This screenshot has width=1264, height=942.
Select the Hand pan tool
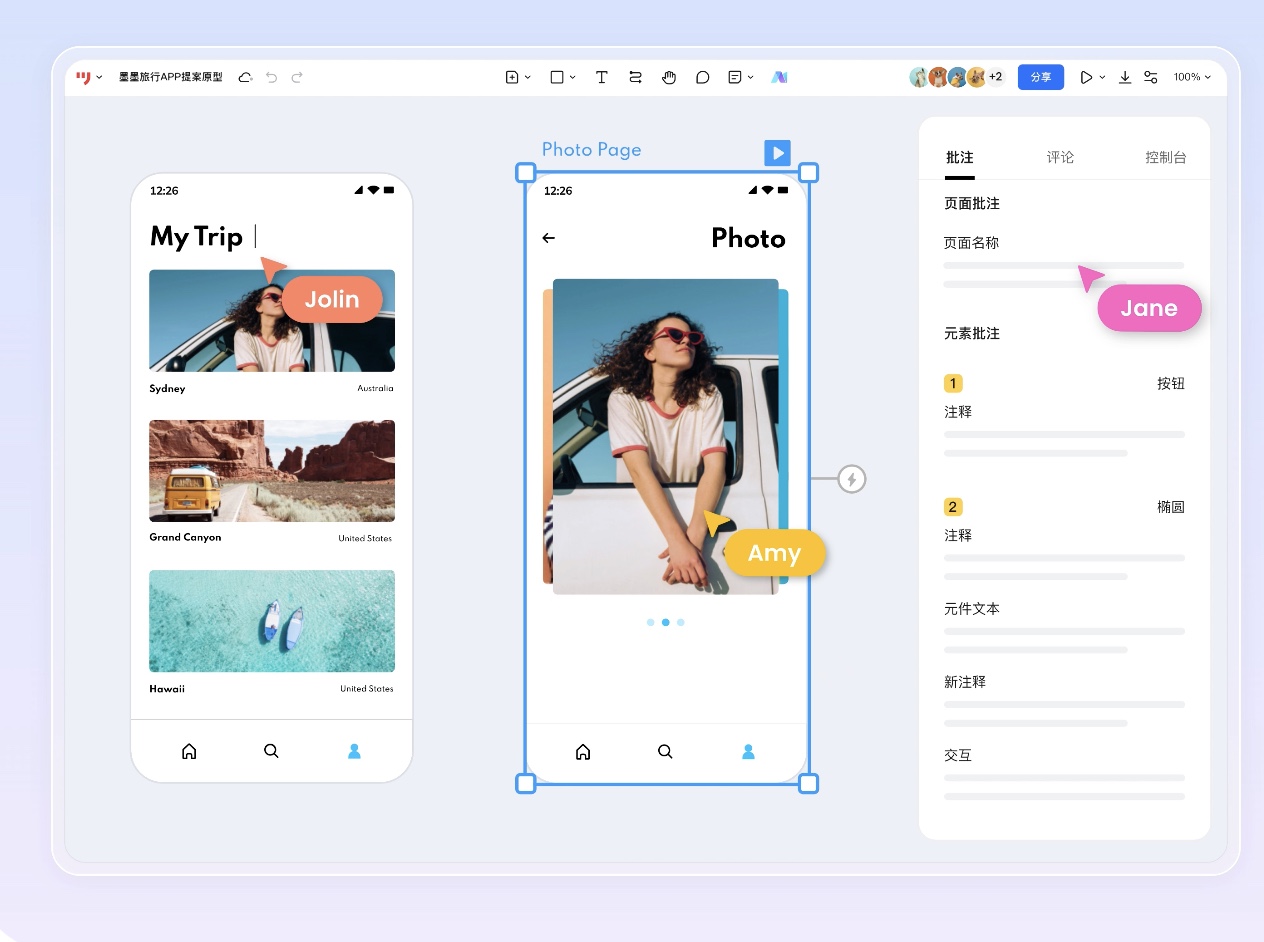[669, 77]
